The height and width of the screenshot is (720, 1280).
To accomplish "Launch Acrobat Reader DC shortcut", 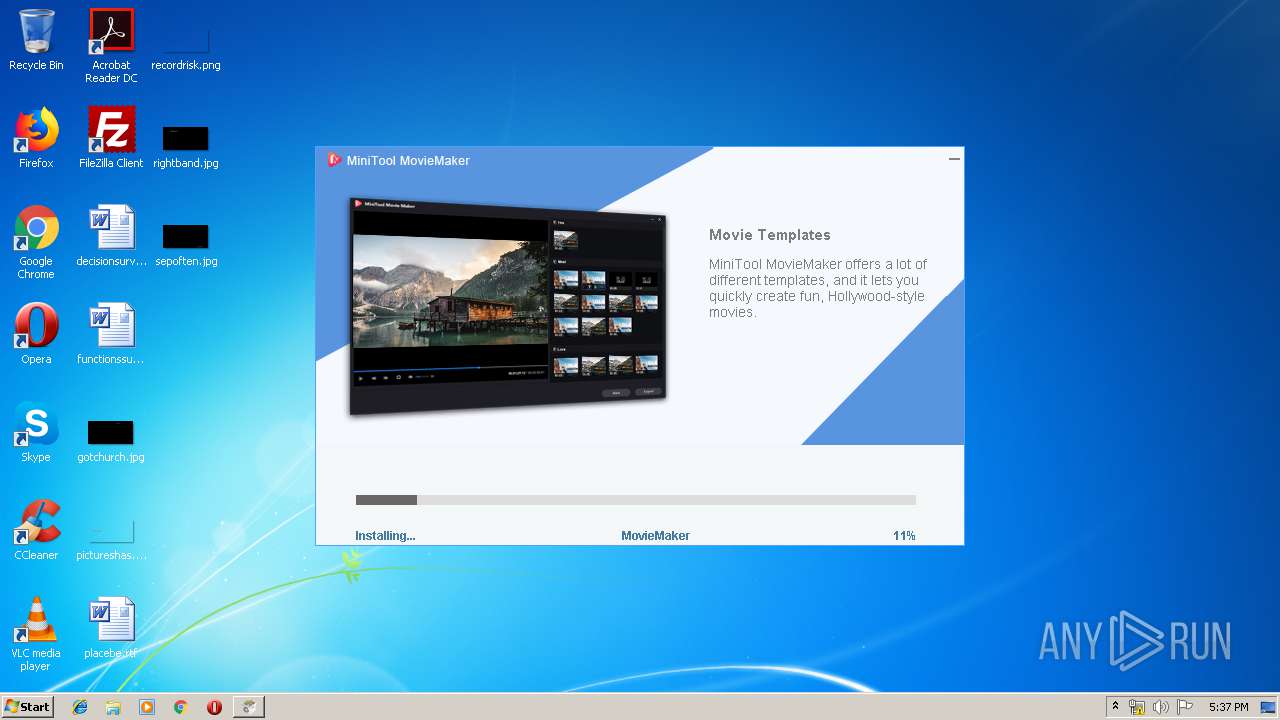I will click(x=111, y=46).
